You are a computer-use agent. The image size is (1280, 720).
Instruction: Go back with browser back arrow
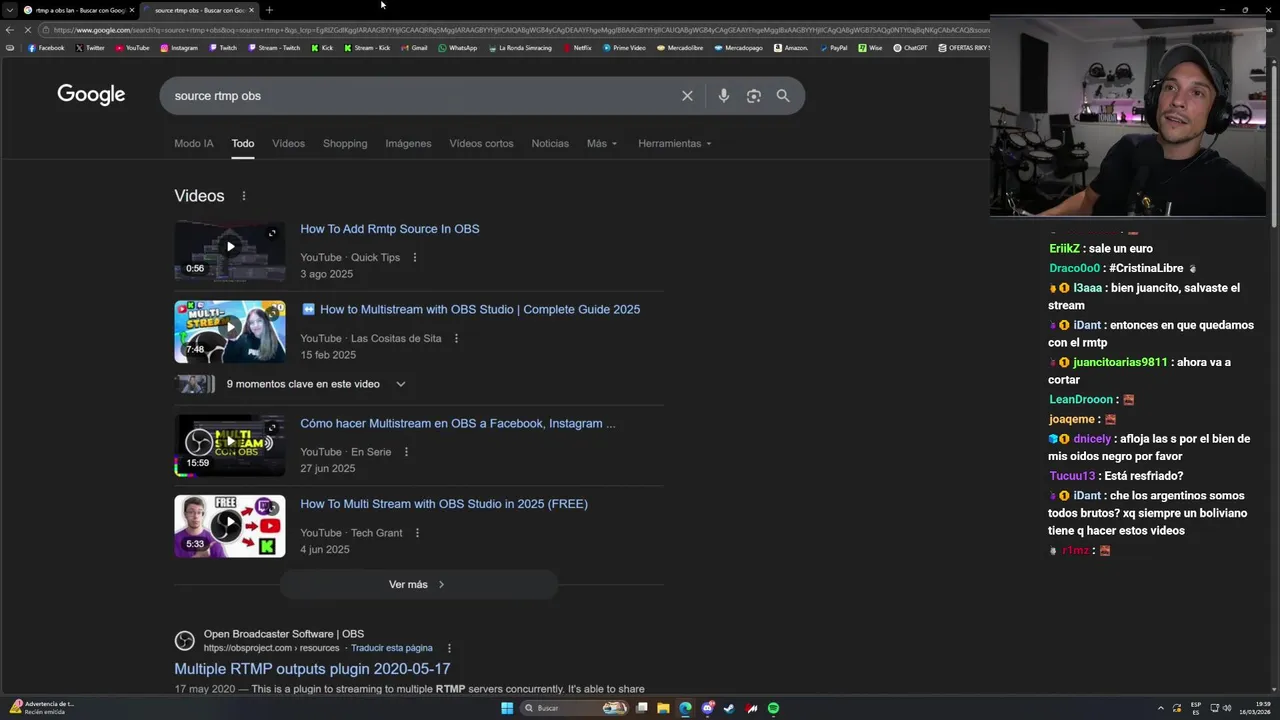[x=9, y=30]
